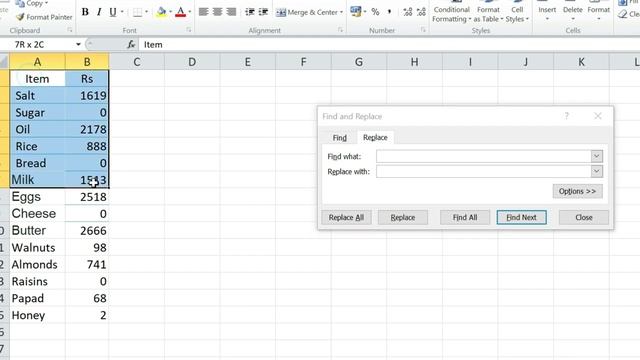Apply accounting number format
Viewport: 640px width, 360px height.
356,12
